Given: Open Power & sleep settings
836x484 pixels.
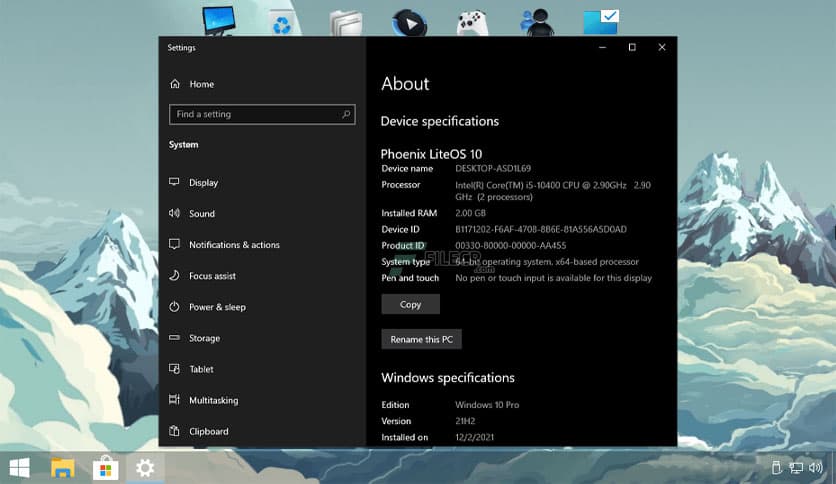Looking at the screenshot, I should 217,307.
